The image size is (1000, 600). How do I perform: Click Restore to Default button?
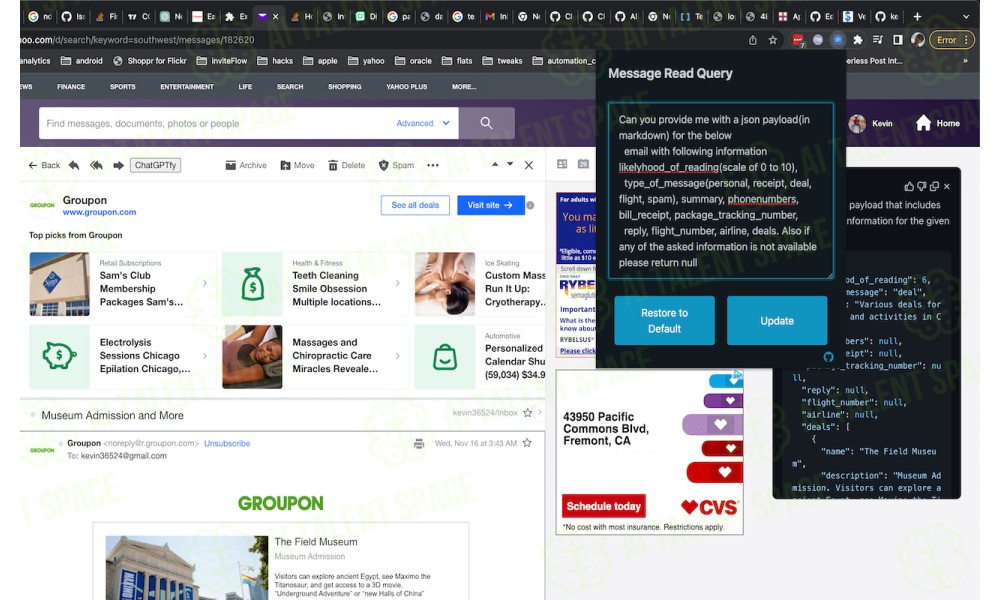point(664,321)
